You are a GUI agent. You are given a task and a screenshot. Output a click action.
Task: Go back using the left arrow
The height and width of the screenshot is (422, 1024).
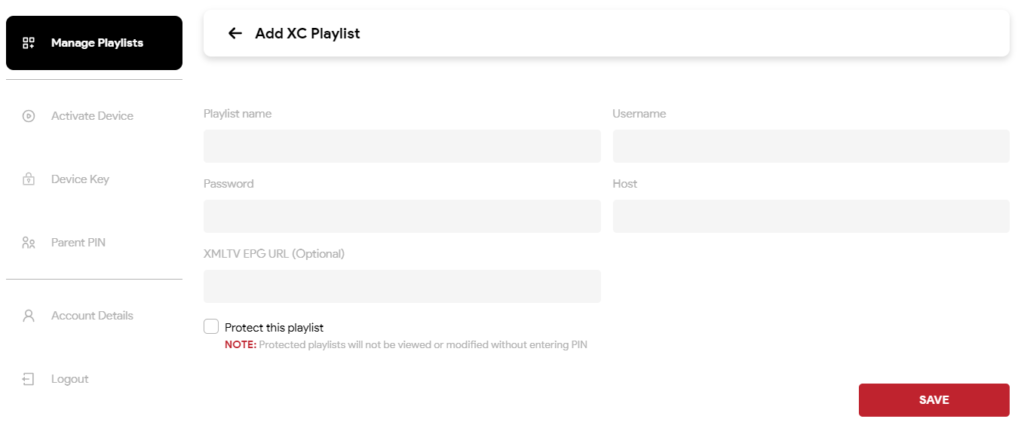coord(235,34)
